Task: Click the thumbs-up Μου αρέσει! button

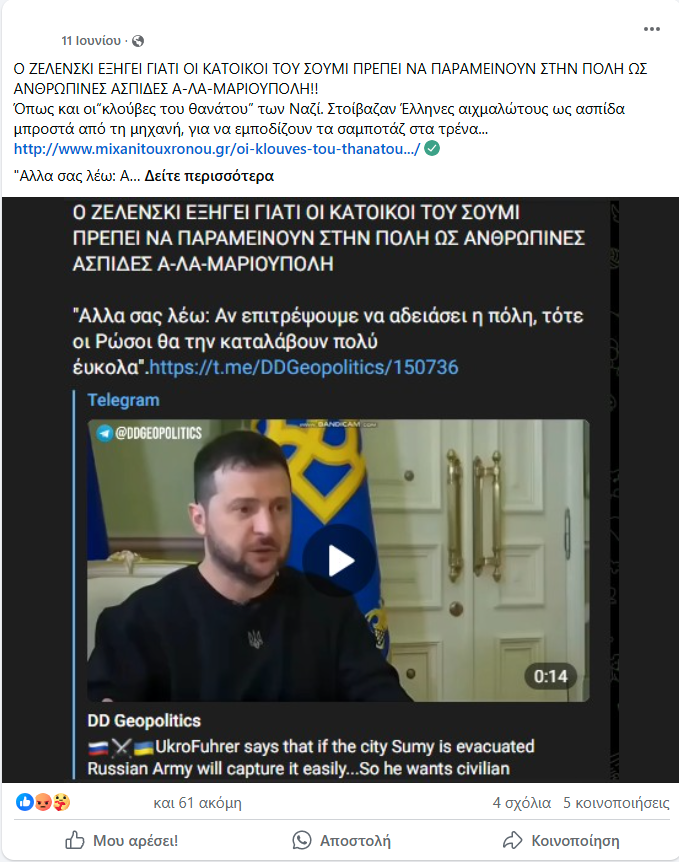Action: coord(121,840)
